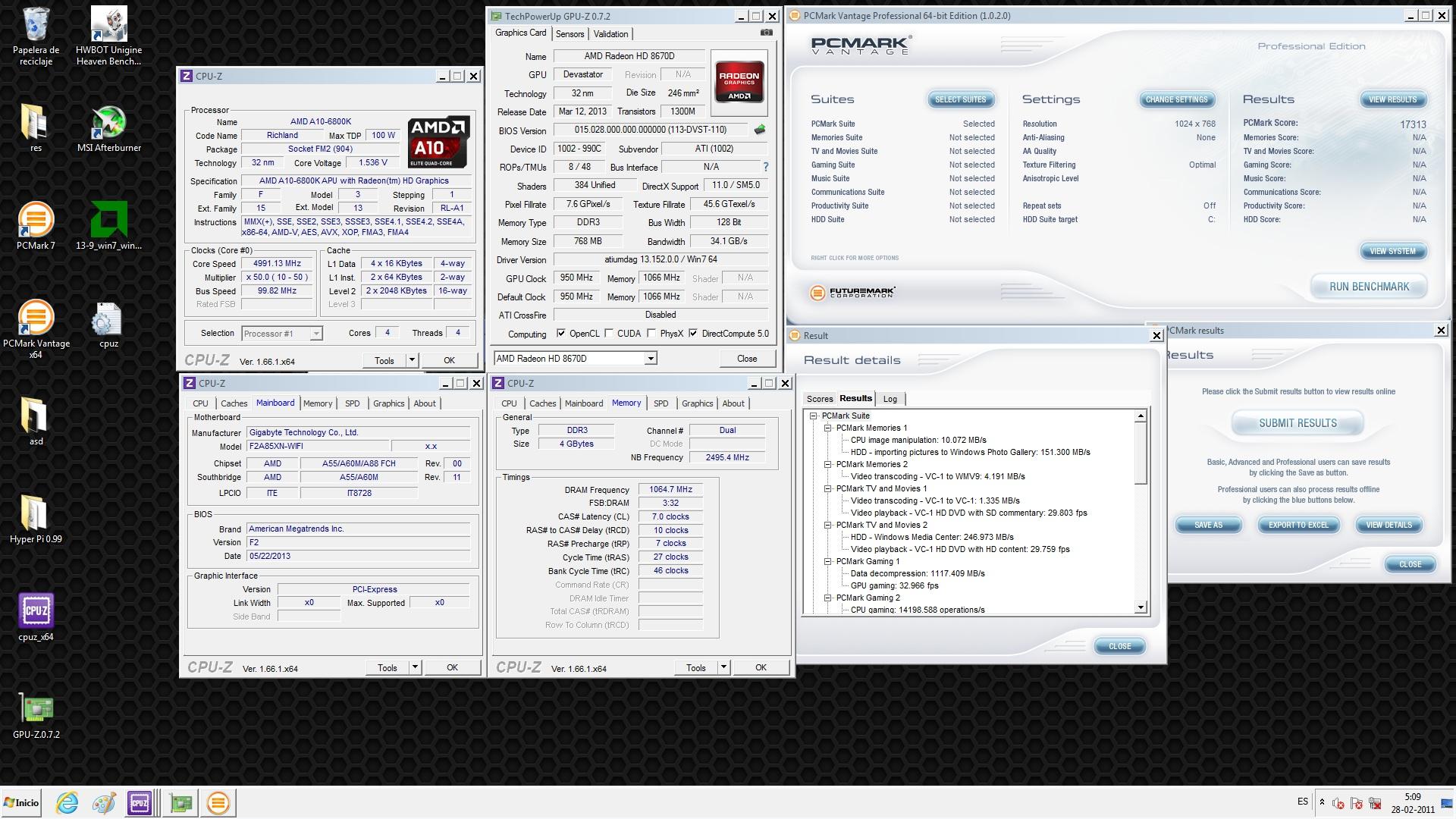Switch to Log tab in Result window
The width and height of the screenshot is (1456, 819).
tap(890, 399)
